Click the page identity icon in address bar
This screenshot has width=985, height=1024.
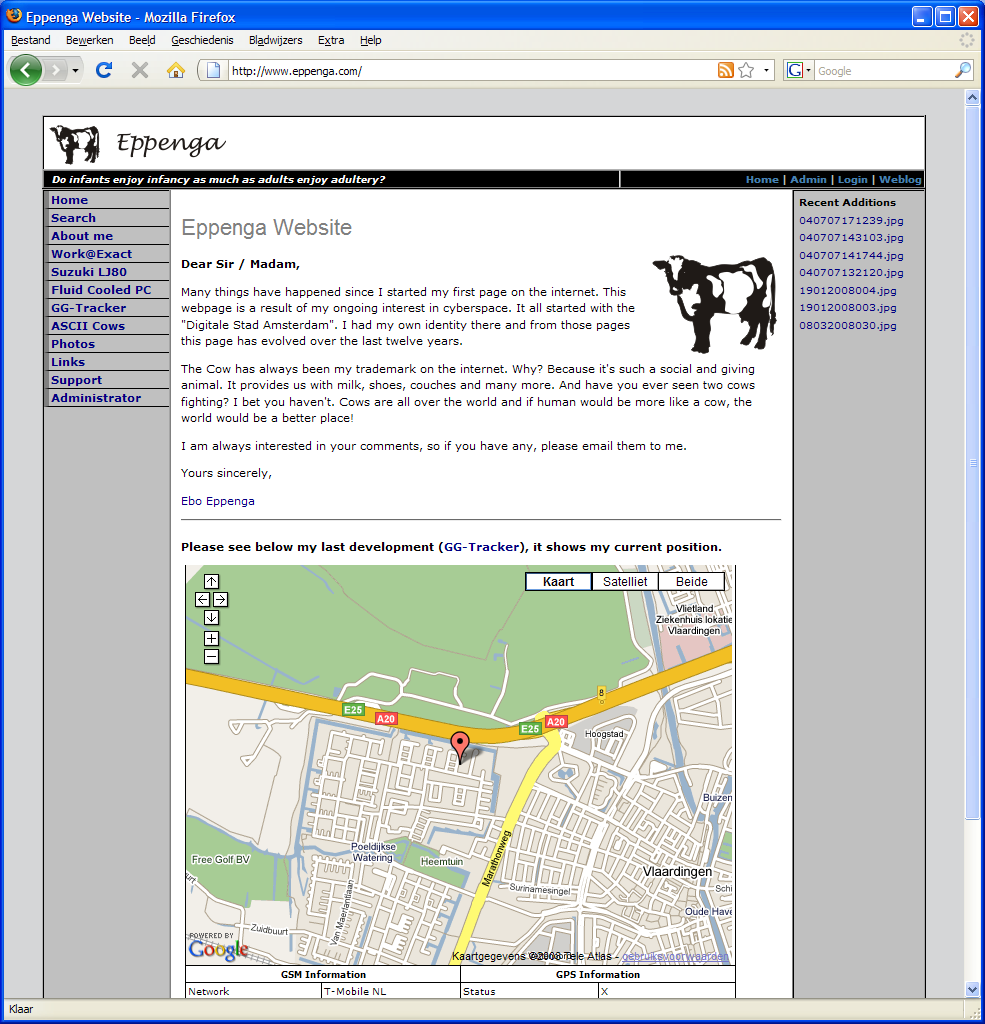[213, 71]
